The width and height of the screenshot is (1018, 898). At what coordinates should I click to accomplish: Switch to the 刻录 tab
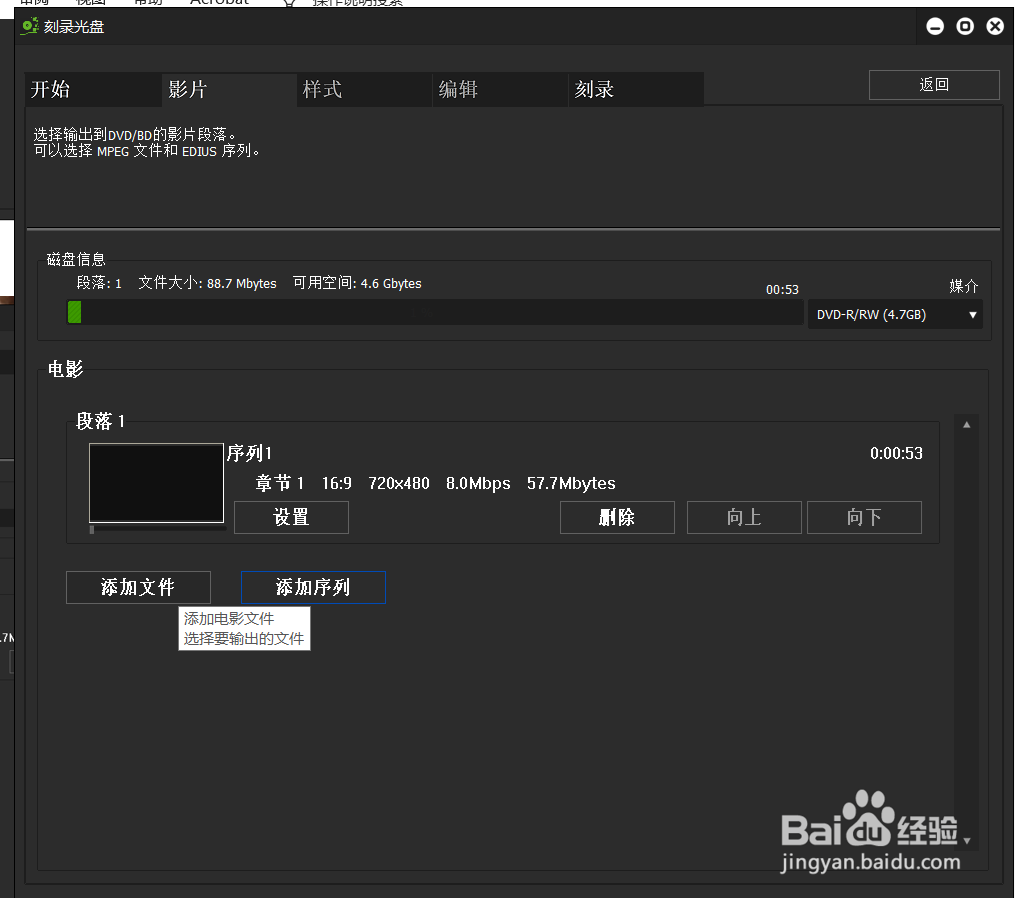pos(594,89)
